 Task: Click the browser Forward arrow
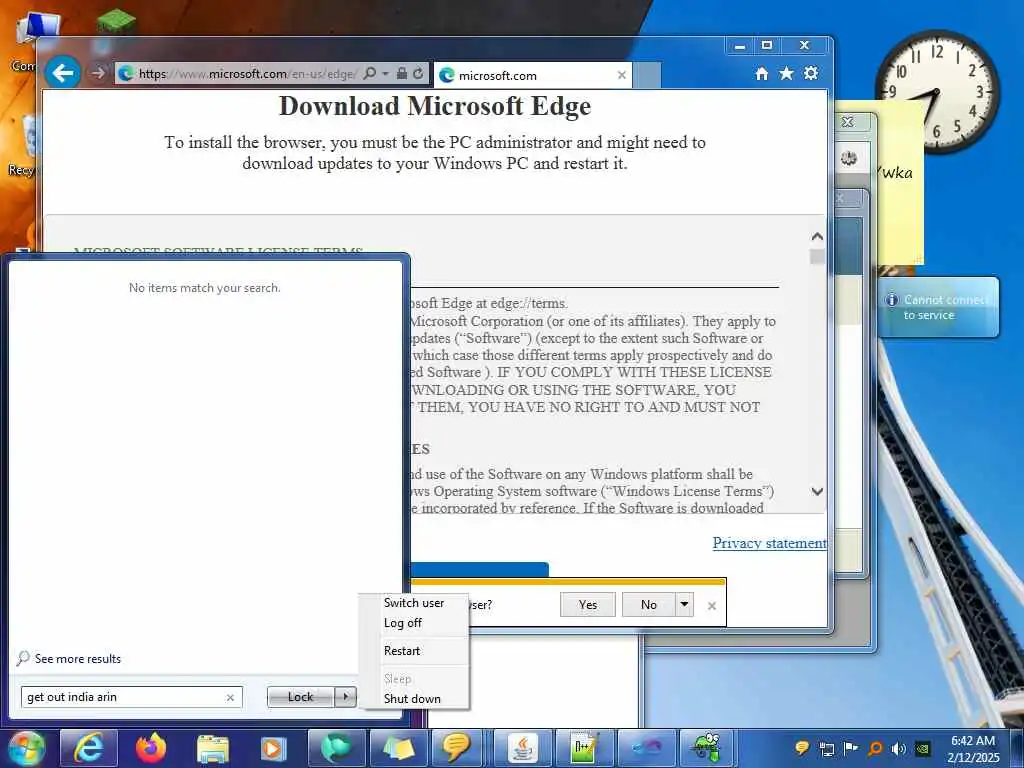tap(99, 73)
